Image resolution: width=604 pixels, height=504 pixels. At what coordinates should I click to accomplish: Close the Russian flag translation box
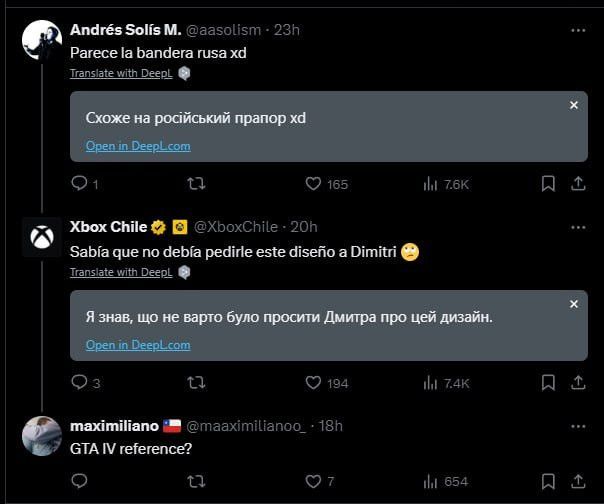click(x=573, y=105)
